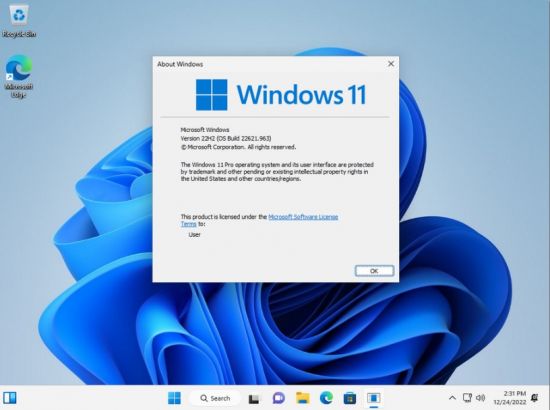Open the Start menu

[174, 398]
